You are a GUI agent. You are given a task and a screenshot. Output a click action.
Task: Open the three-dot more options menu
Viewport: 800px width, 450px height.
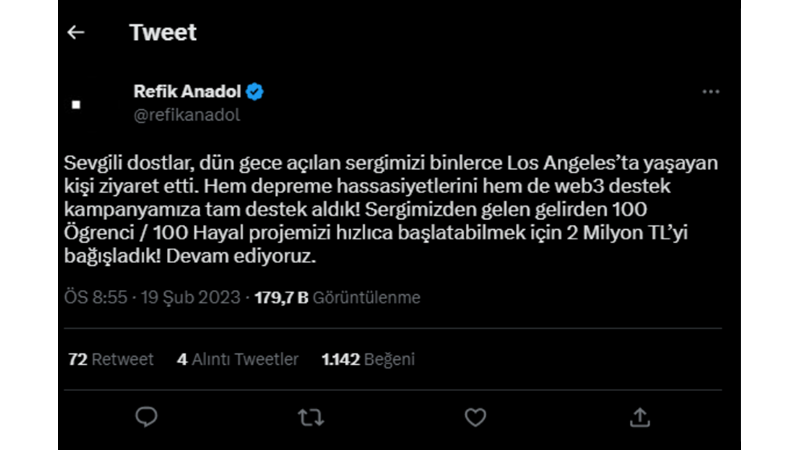pyautogui.click(x=710, y=92)
